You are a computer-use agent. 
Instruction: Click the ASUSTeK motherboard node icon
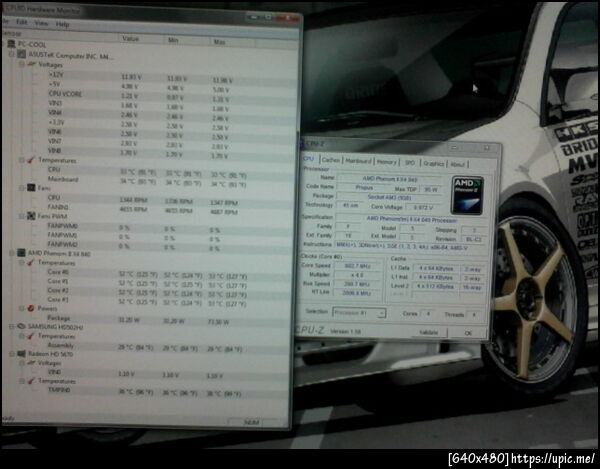21,54
